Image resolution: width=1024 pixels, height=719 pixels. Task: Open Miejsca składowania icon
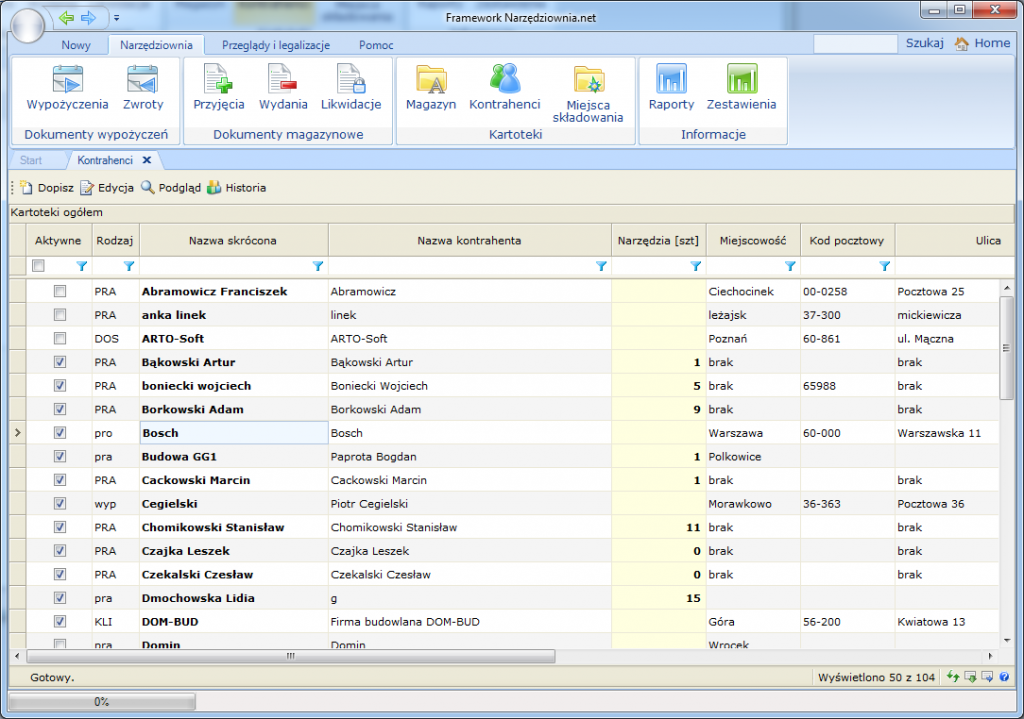pyautogui.click(x=588, y=80)
